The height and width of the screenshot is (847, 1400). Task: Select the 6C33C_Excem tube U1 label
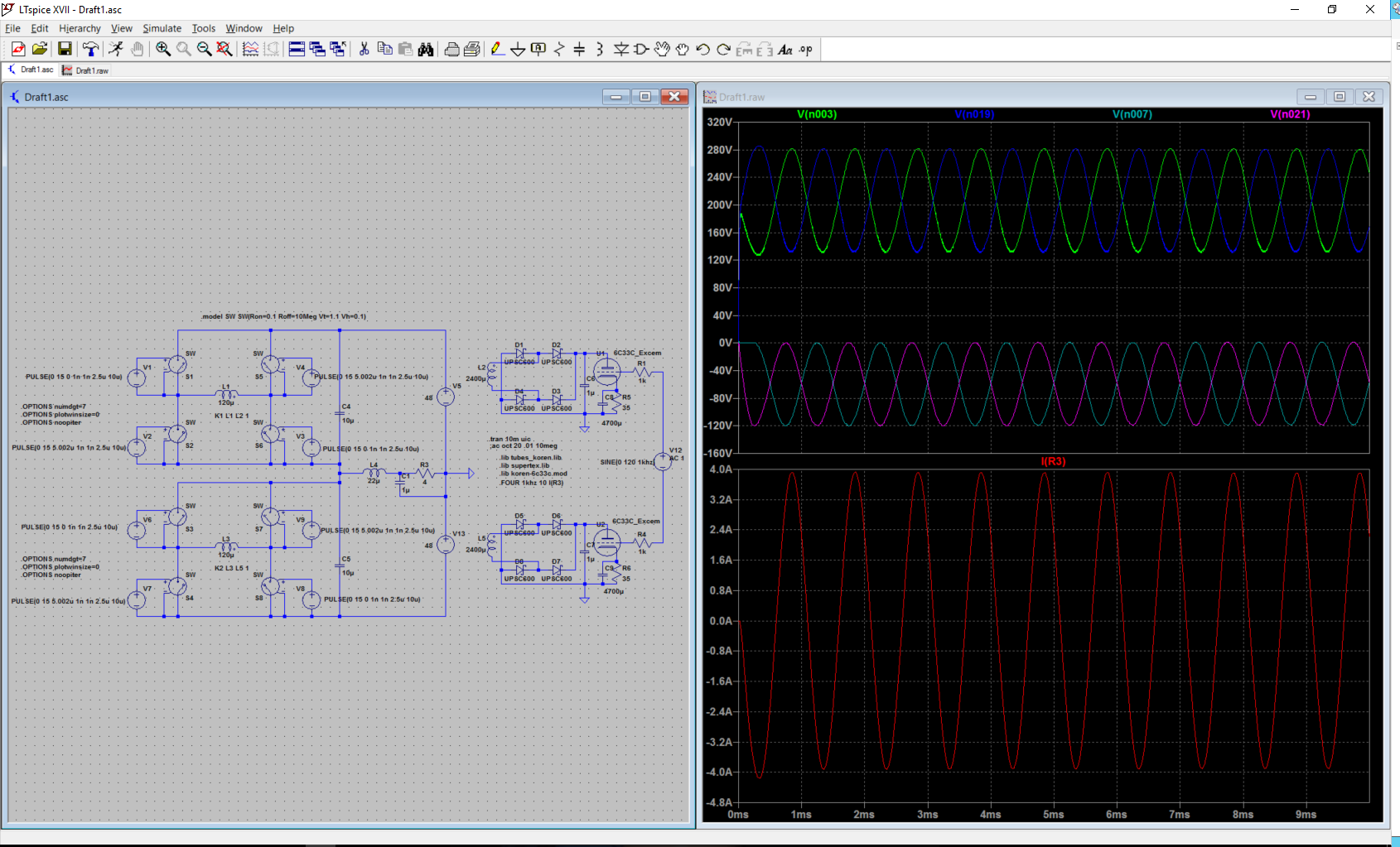point(637,353)
